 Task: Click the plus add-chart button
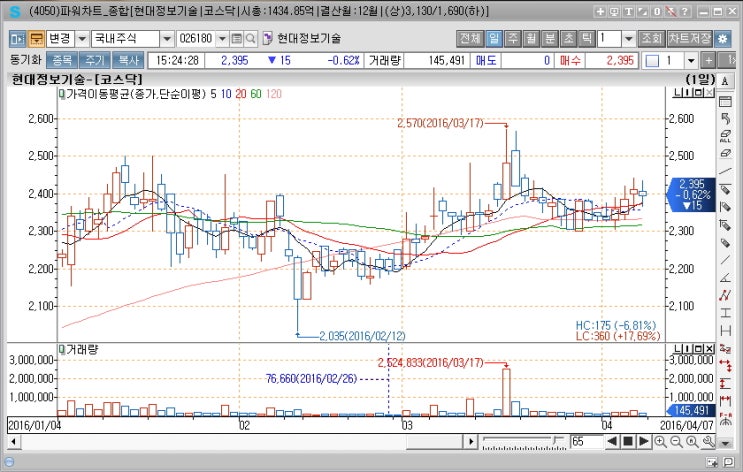[708, 60]
